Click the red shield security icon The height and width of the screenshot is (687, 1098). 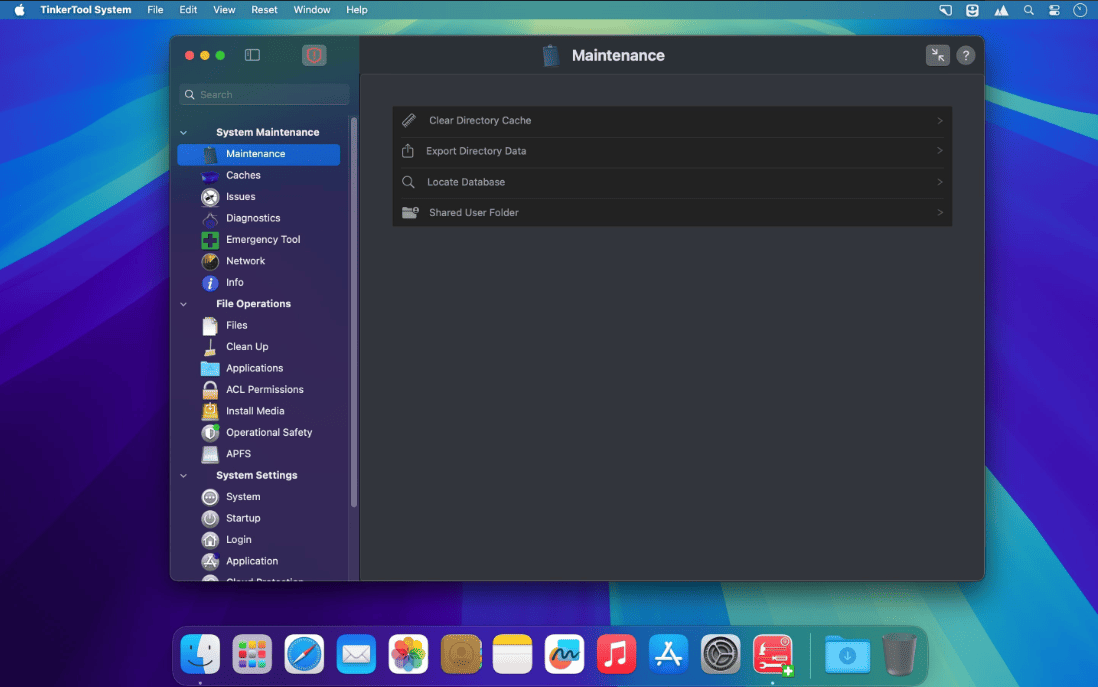314,55
